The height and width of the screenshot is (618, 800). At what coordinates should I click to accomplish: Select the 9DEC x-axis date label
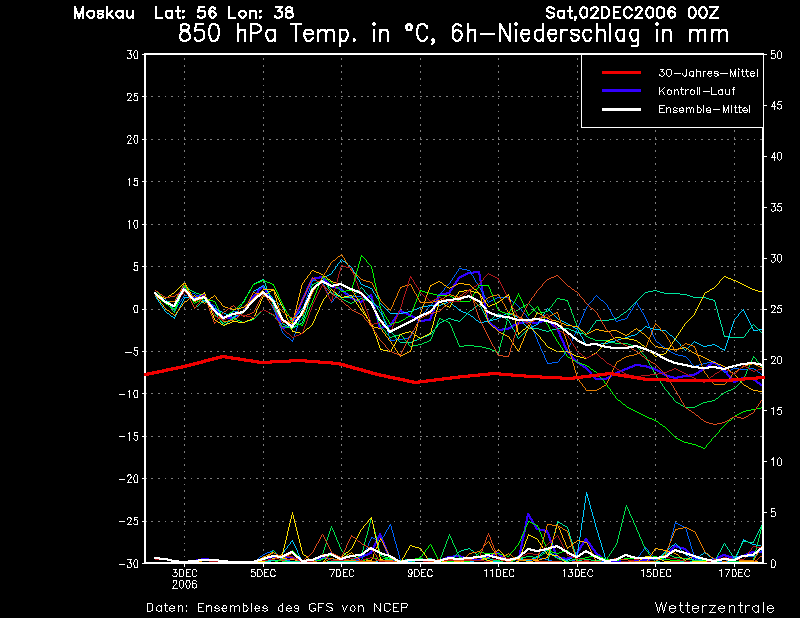pos(420,573)
